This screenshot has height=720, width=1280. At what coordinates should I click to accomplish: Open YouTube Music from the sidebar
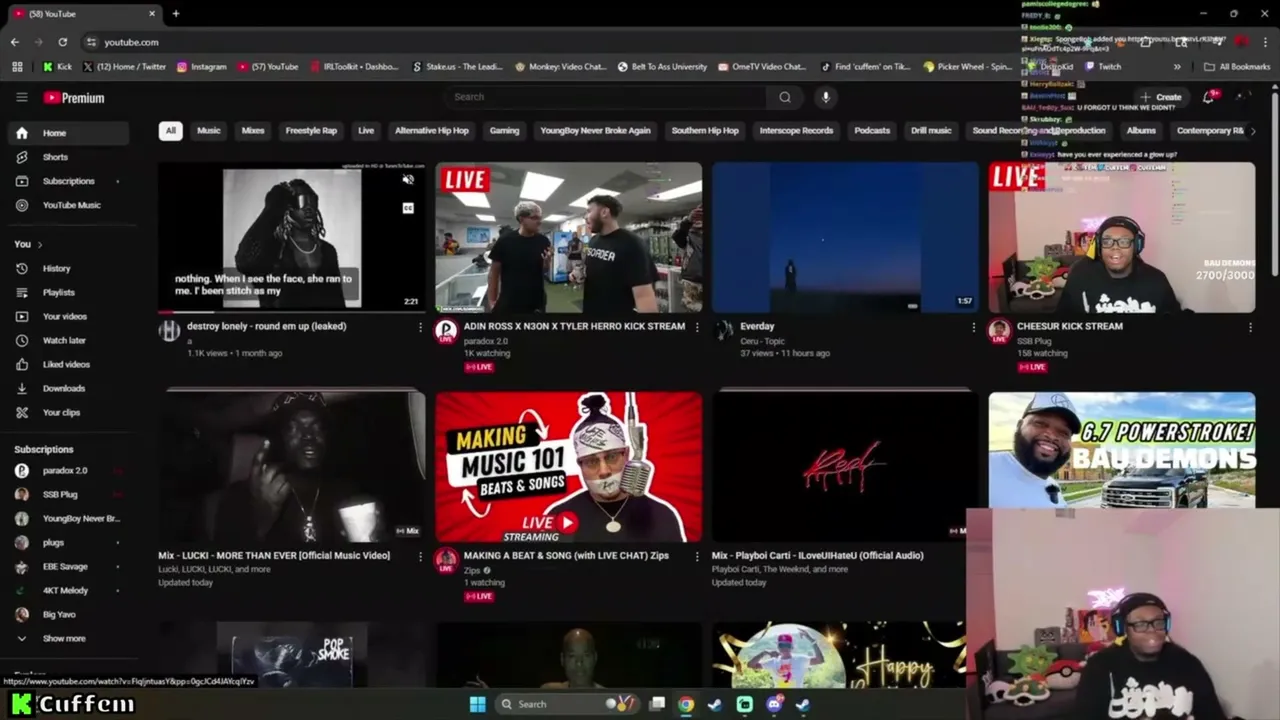[x=68, y=205]
